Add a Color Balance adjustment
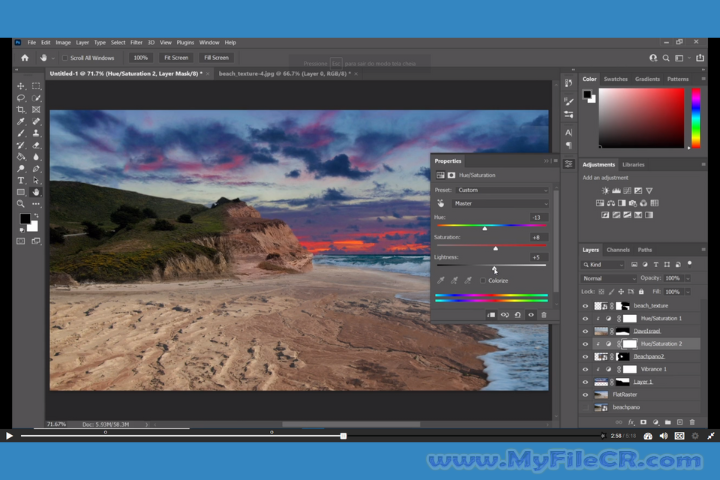 [611, 203]
